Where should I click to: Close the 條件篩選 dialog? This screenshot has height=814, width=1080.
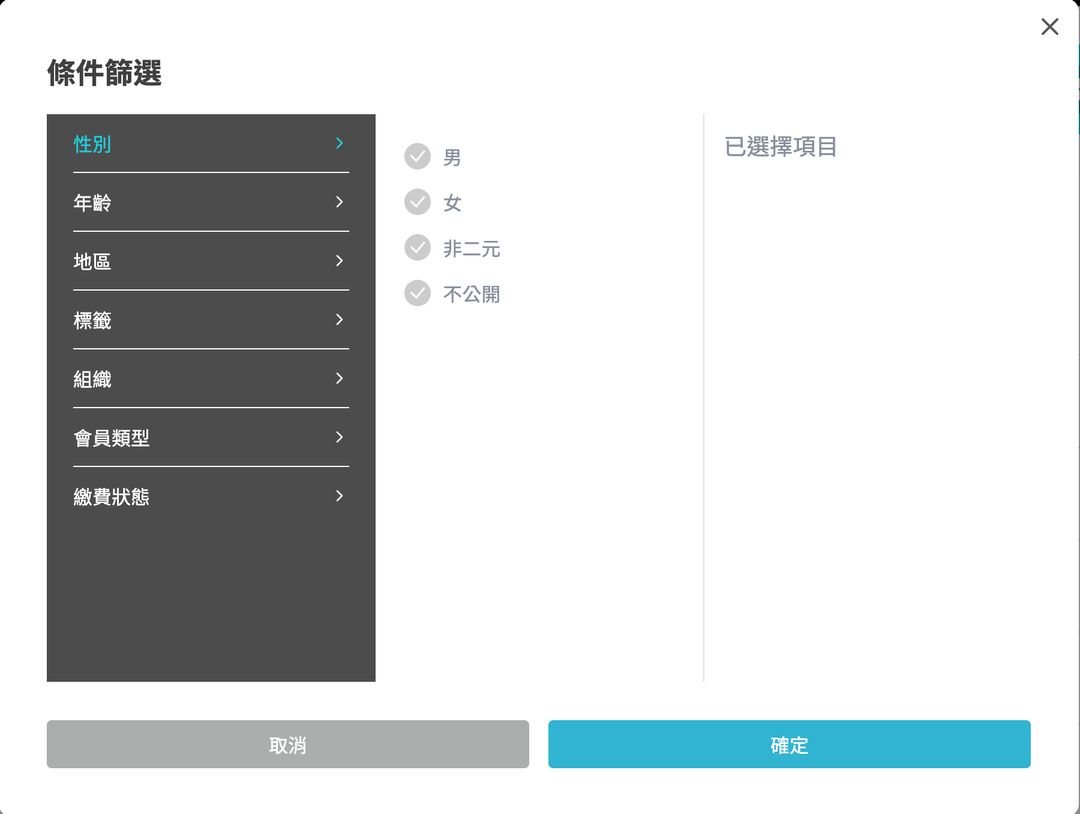(x=1049, y=27)
